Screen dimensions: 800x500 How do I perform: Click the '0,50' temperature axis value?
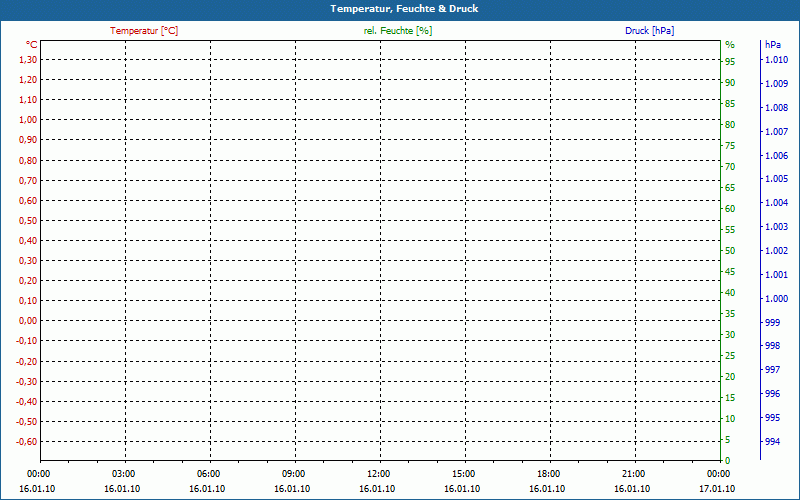tap(28, 220)
